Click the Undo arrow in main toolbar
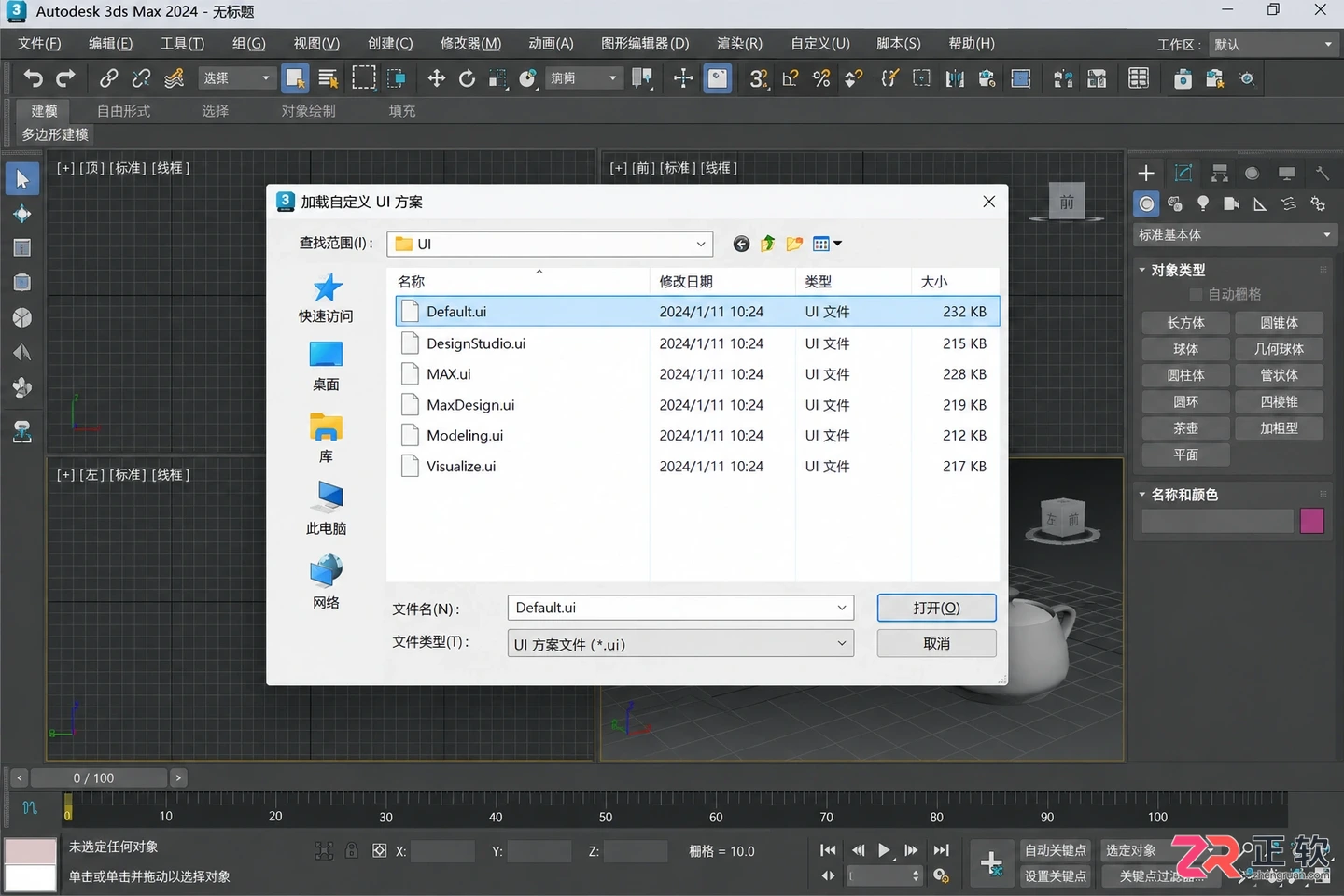This screenshot has height=896, width=1344. pos(34,78)
